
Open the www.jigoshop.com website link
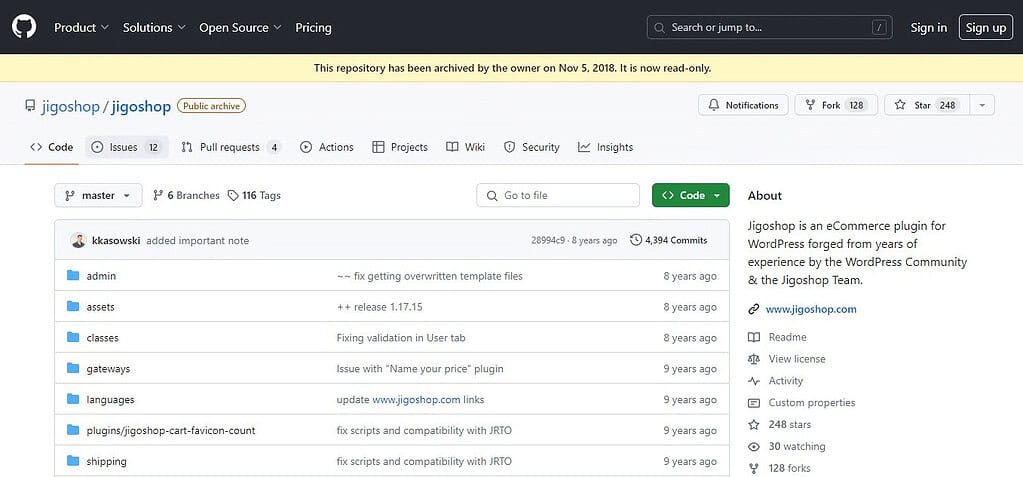click(811, 309)
